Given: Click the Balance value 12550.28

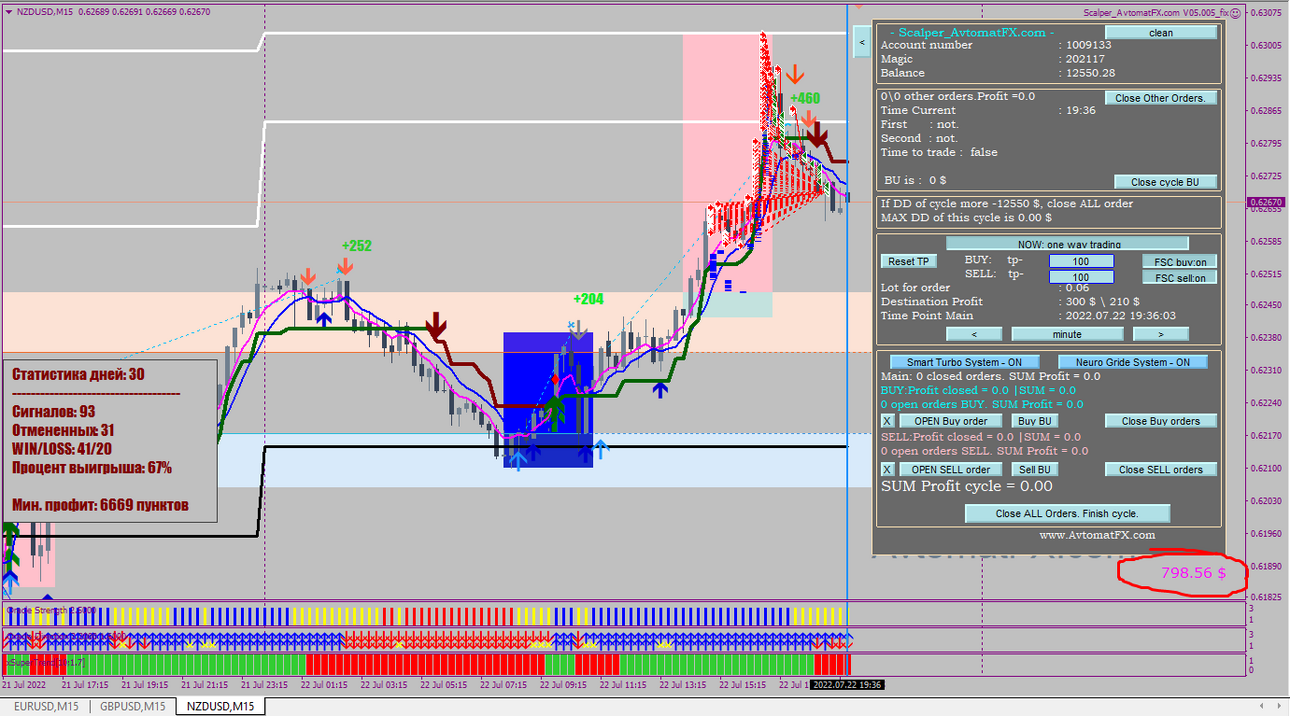Looking at the screenshot, I should [x=1092, y=73].
